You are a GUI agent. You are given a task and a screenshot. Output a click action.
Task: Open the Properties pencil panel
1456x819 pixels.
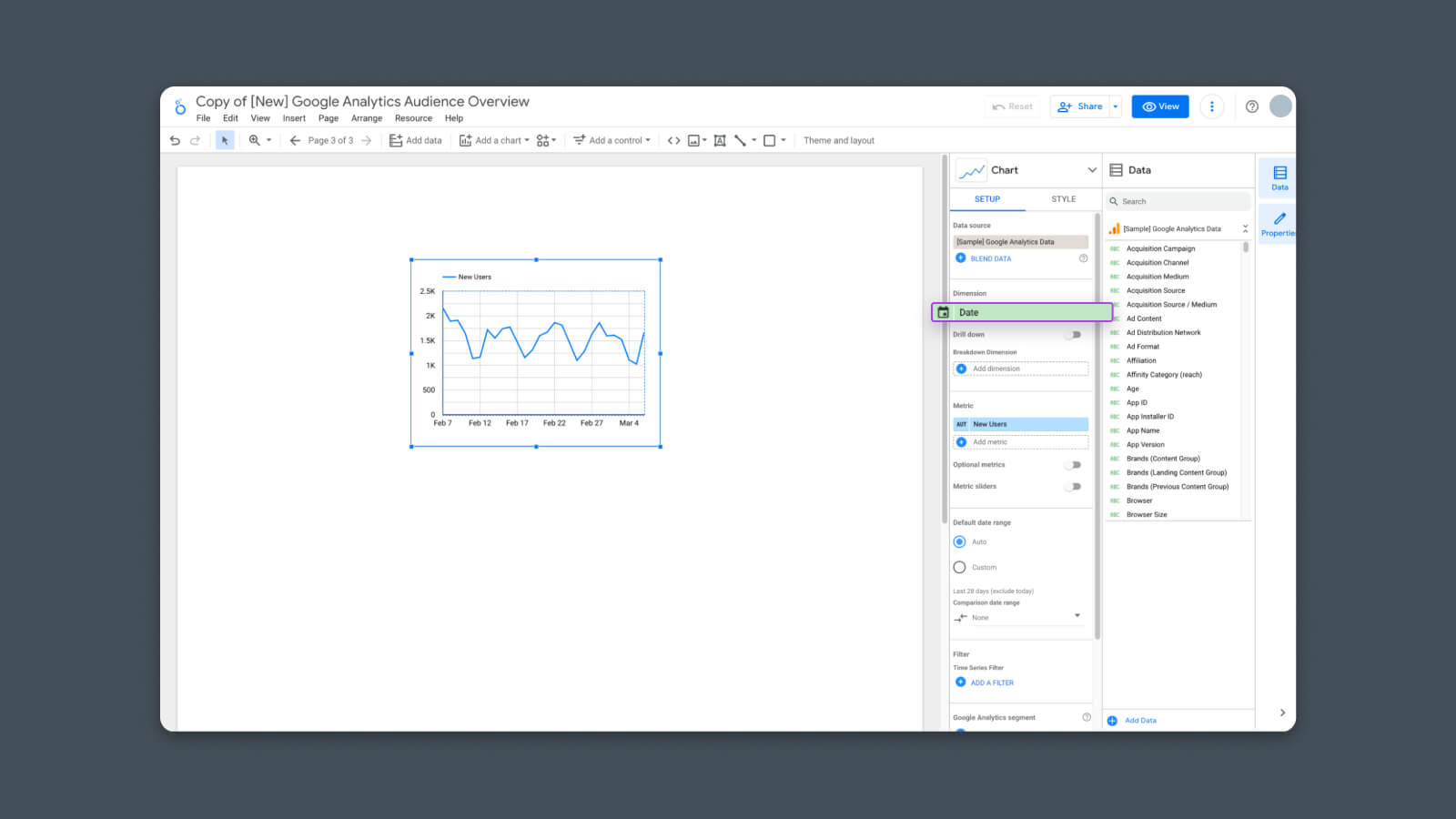point(1279,224)
